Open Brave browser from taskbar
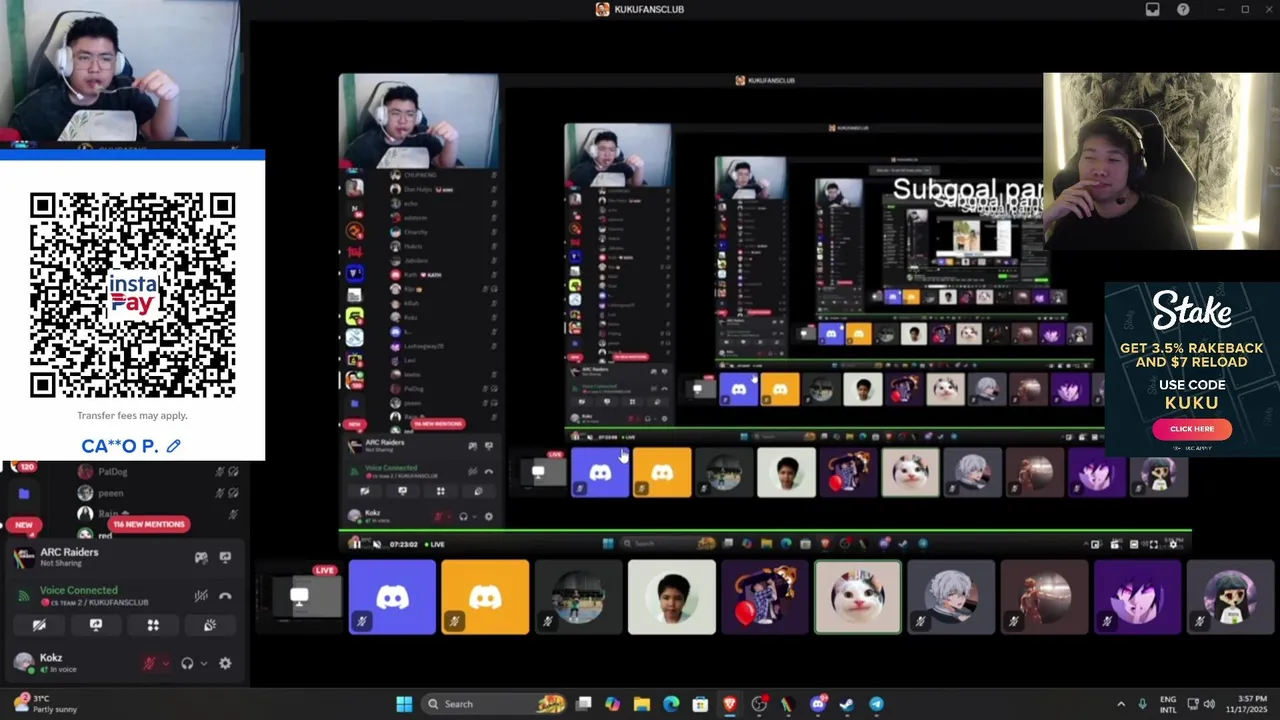This screenshot has width=1280, height=720. coord(730,704)
